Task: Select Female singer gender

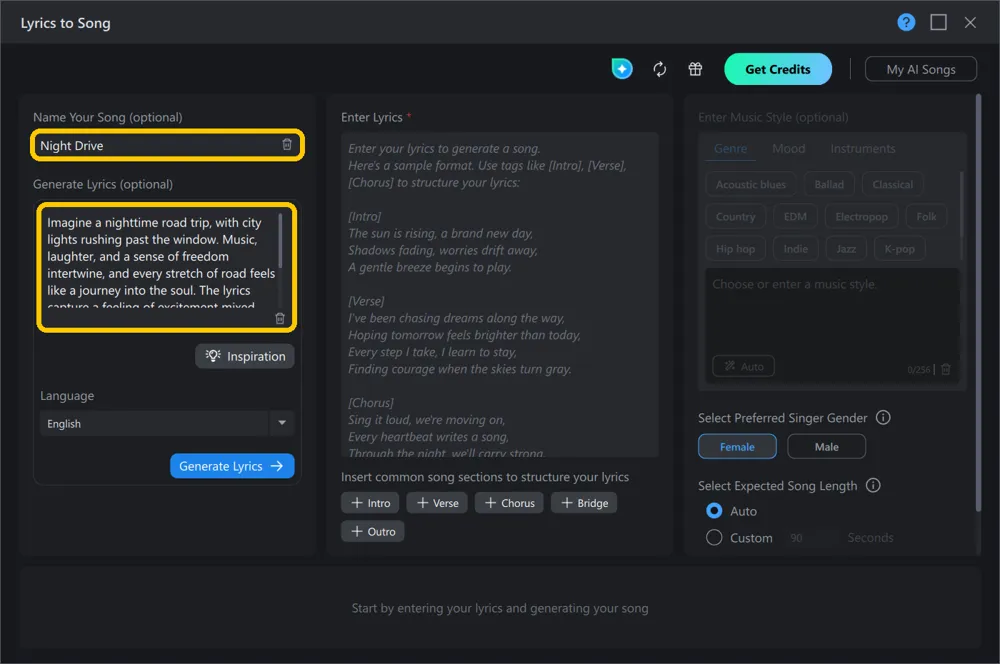Action: tap(737, 446)
